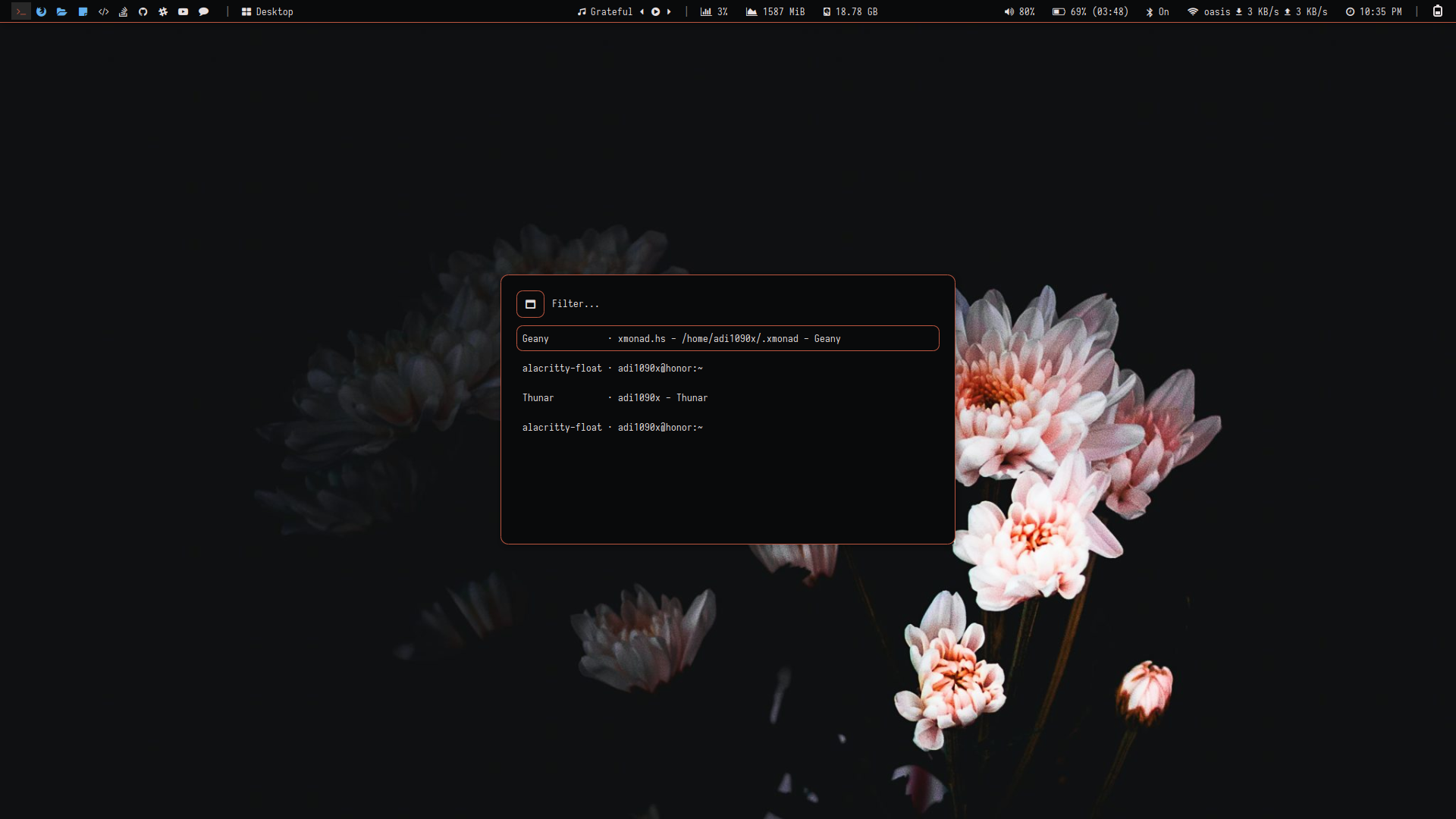
Task: Switch to the Firefox workspace icon
Action: pos(41,11)
